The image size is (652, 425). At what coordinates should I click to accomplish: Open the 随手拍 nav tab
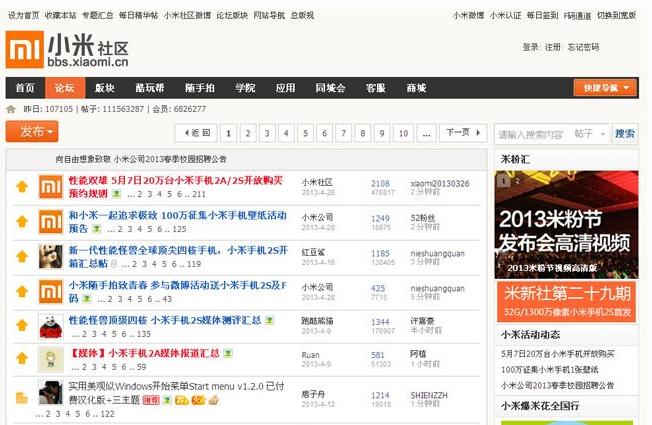click(x=200, y=88)
